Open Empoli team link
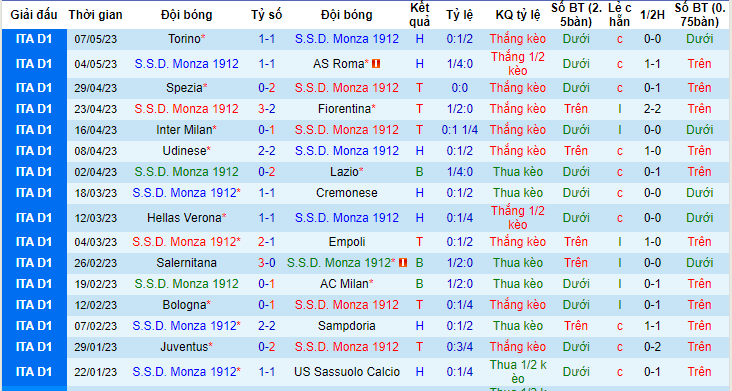This screenshot has height=391, width=732. tap(346, 242)
